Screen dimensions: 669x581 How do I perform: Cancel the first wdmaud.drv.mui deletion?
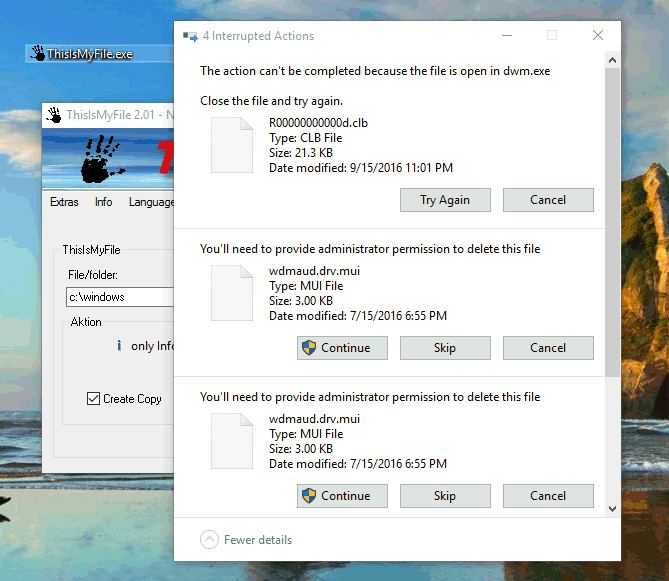pyautogui.click(x=548, y=348)
